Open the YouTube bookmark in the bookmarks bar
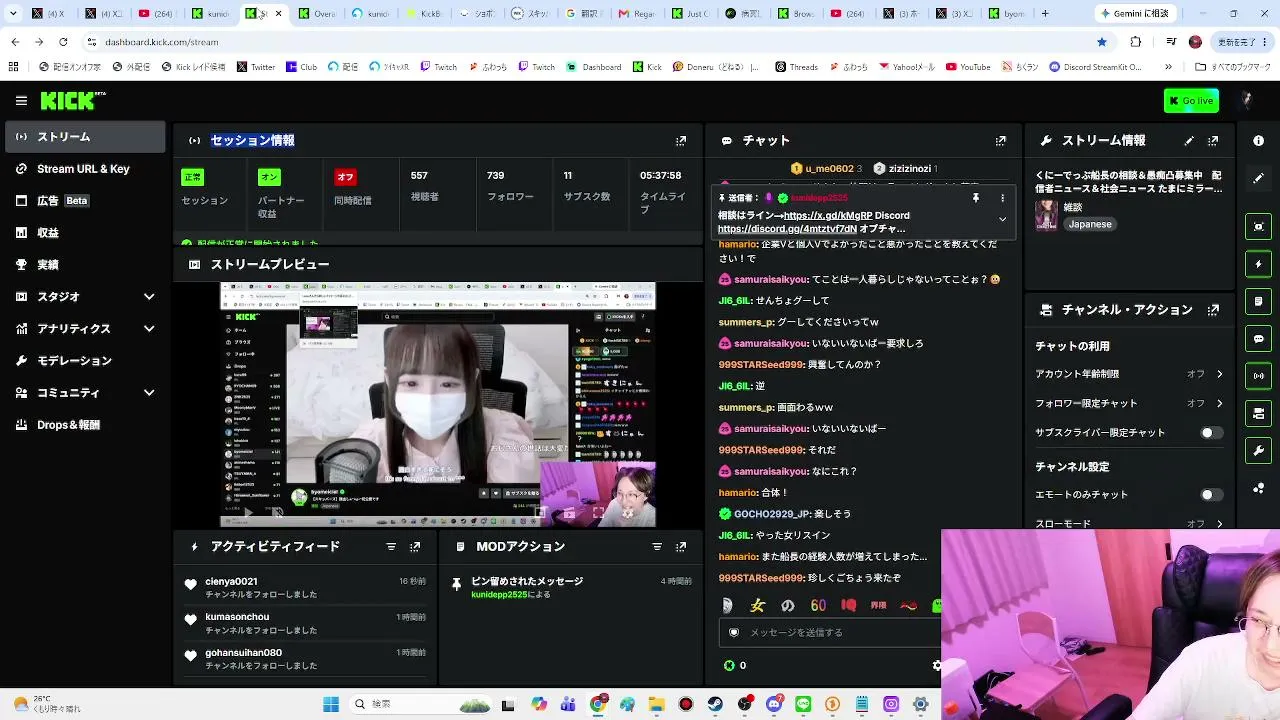The image size is (1280, 720). point(968,67)
